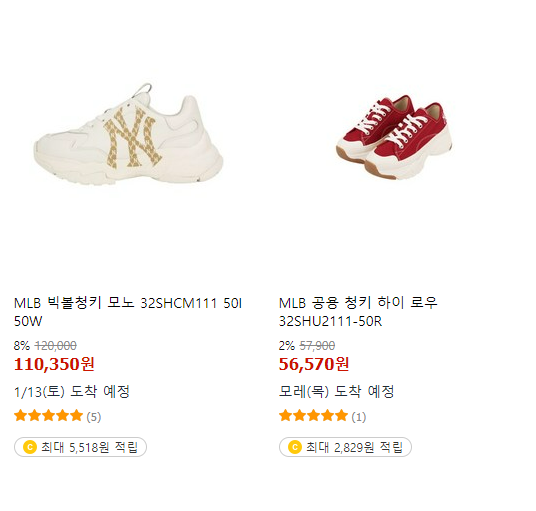Click the 56,570원 sale price
This screenshot has height=511, width=536.
[x=314, y=364]
